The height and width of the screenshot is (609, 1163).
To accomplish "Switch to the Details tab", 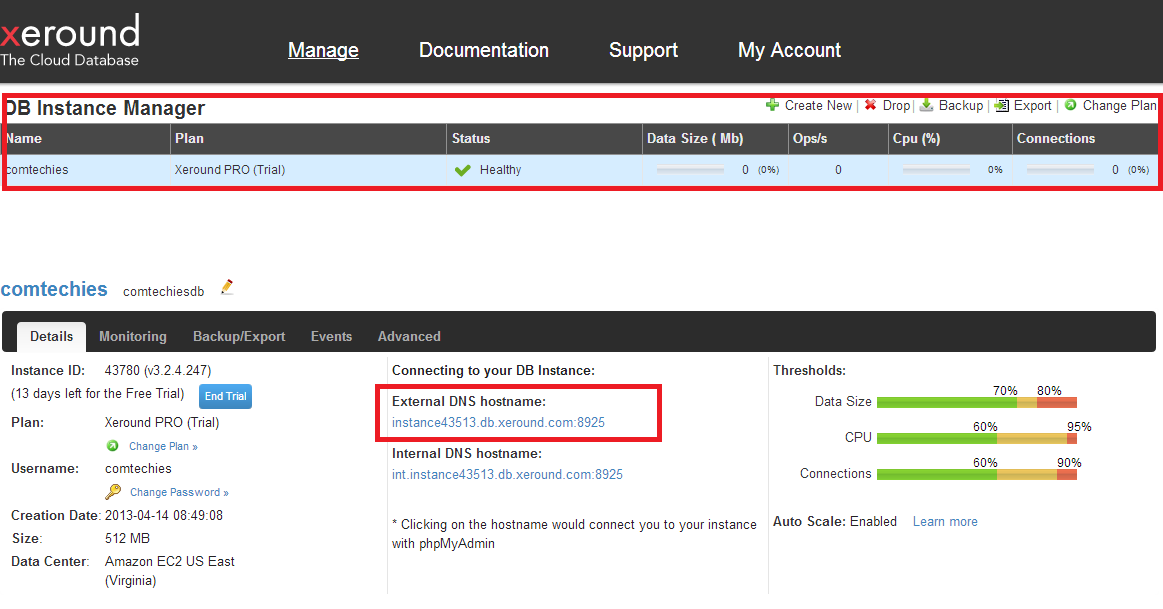I will [51, 336].
